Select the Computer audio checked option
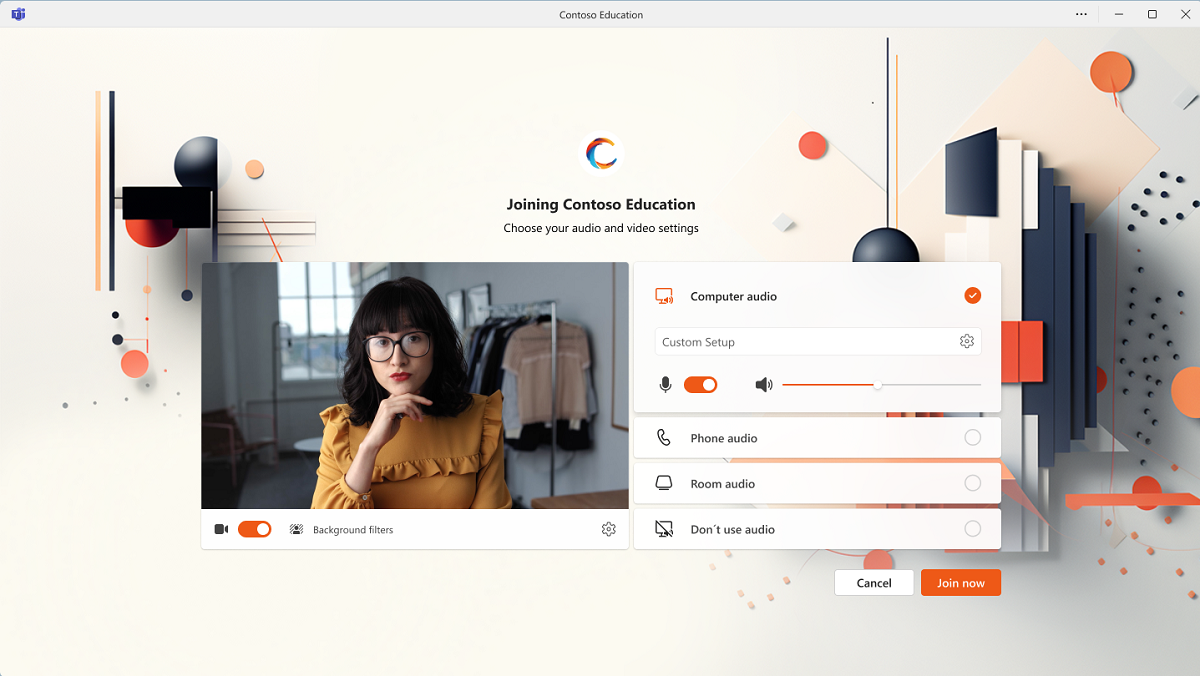The width and height of the screenshot is (1200, 676). tap(972, 296)
